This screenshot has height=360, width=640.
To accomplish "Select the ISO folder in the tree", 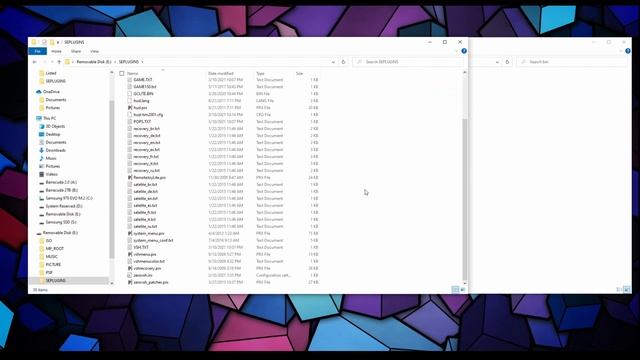I will 45,241.
